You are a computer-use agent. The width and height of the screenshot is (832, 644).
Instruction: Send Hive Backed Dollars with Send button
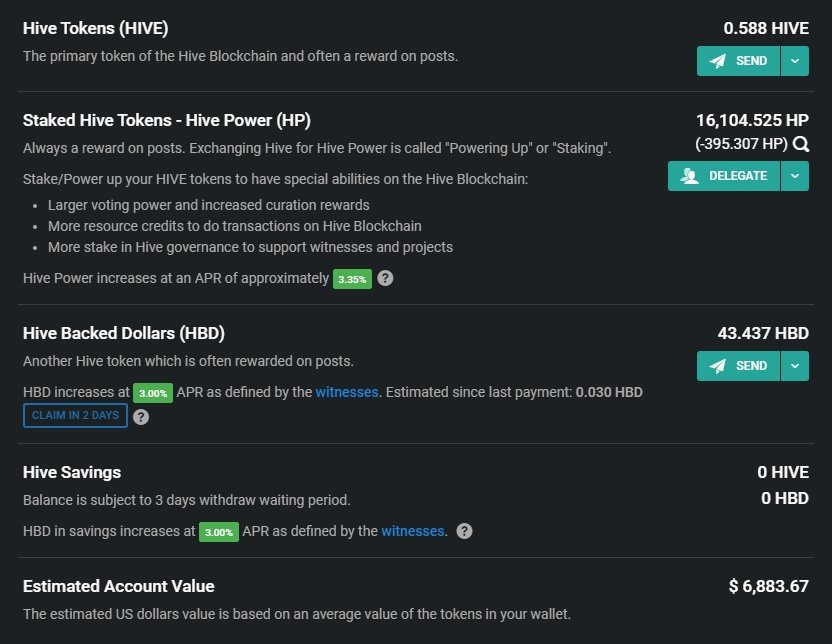[738, 366]
